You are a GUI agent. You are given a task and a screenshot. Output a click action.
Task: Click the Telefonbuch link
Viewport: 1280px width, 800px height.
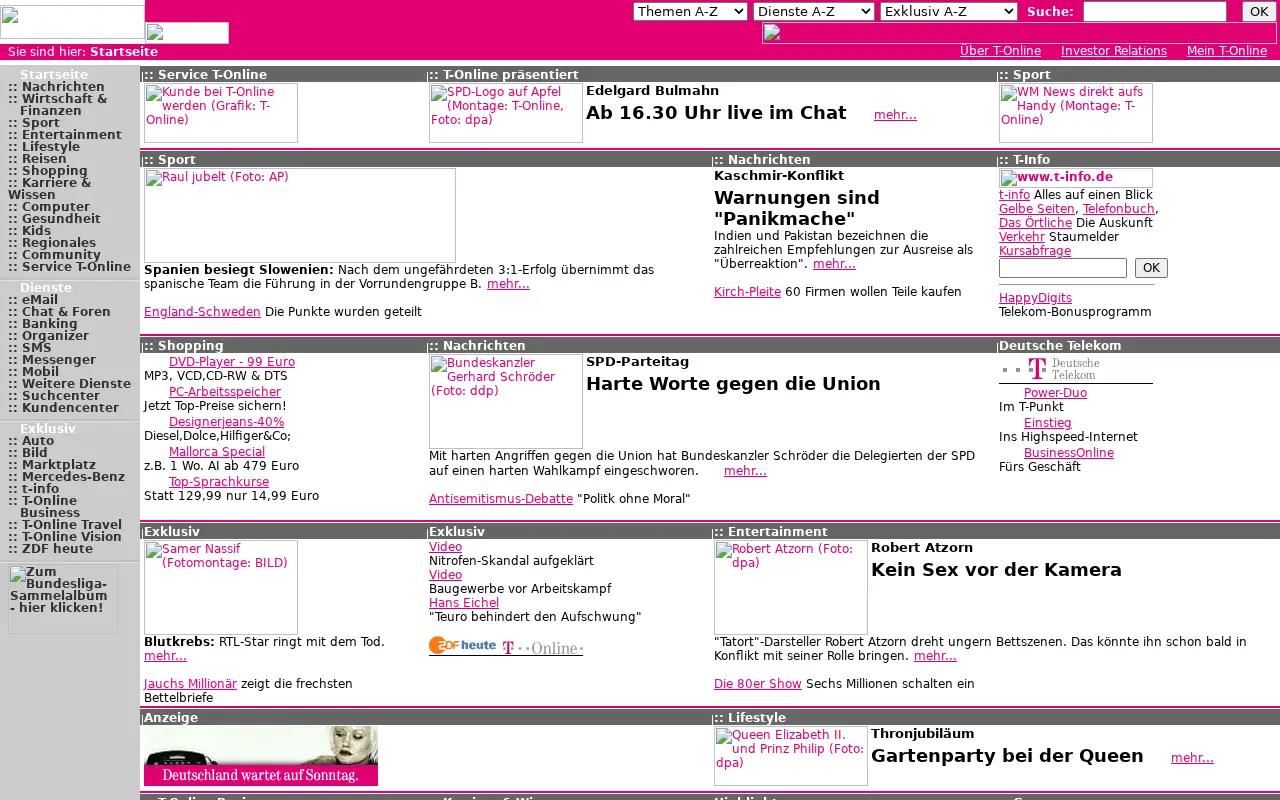coord(1119,209)
